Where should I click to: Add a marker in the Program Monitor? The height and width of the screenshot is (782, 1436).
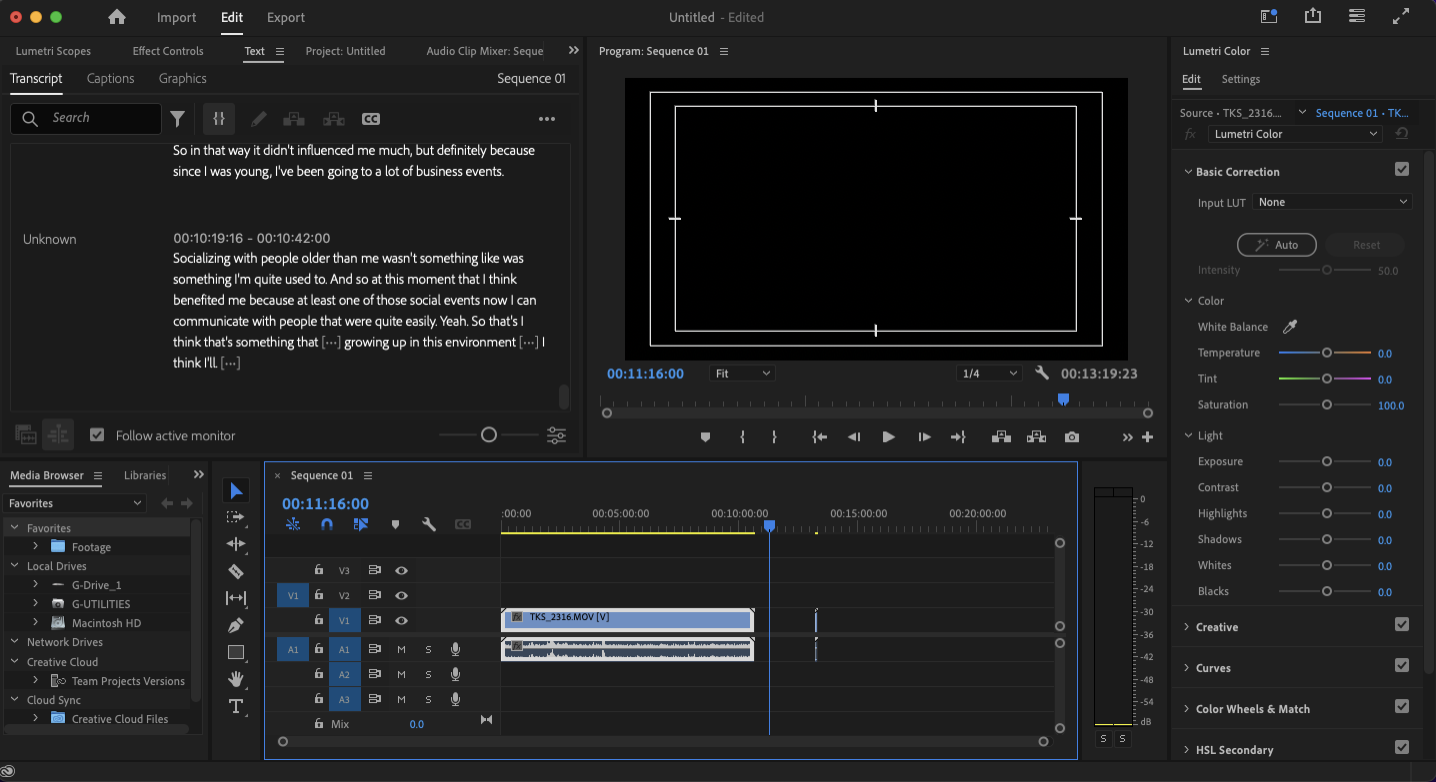pyautogui.click(x=706, y=436)
